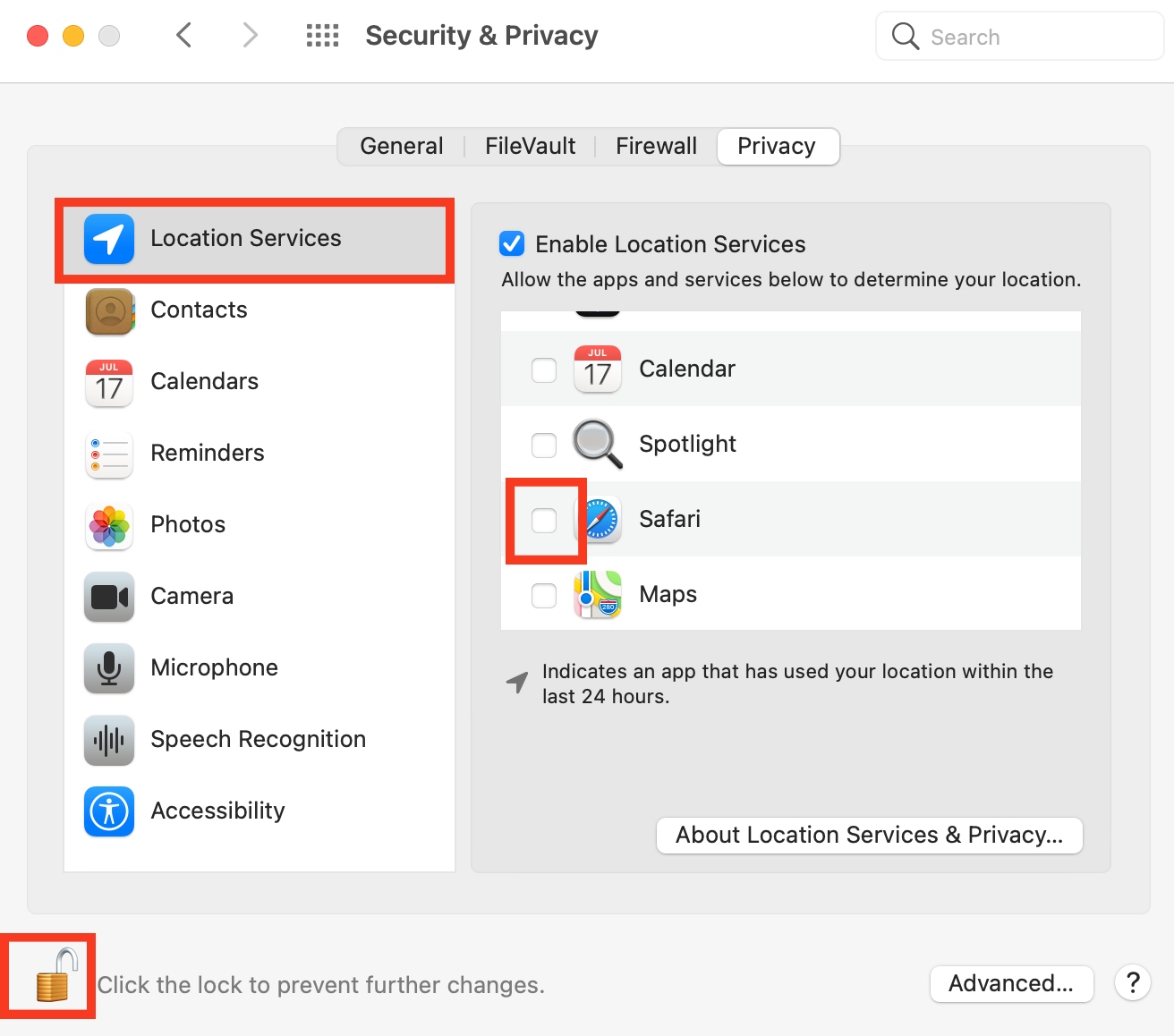Enable location access for Calendar

click(543, 369)
